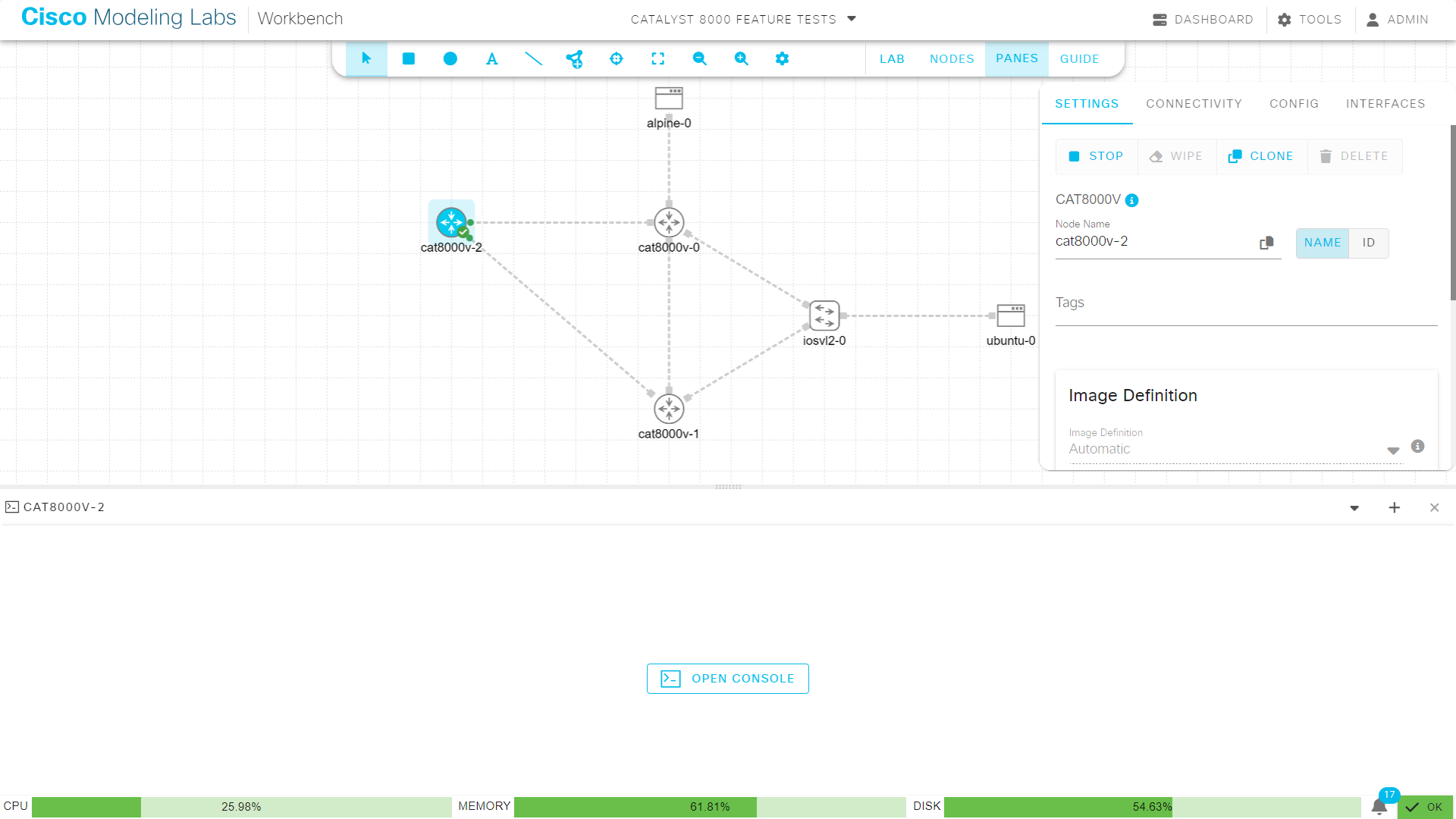Click OPEN CONSOLE for cat8000v-2
The height and width of the screenshot is (819, 1456).
727,678
